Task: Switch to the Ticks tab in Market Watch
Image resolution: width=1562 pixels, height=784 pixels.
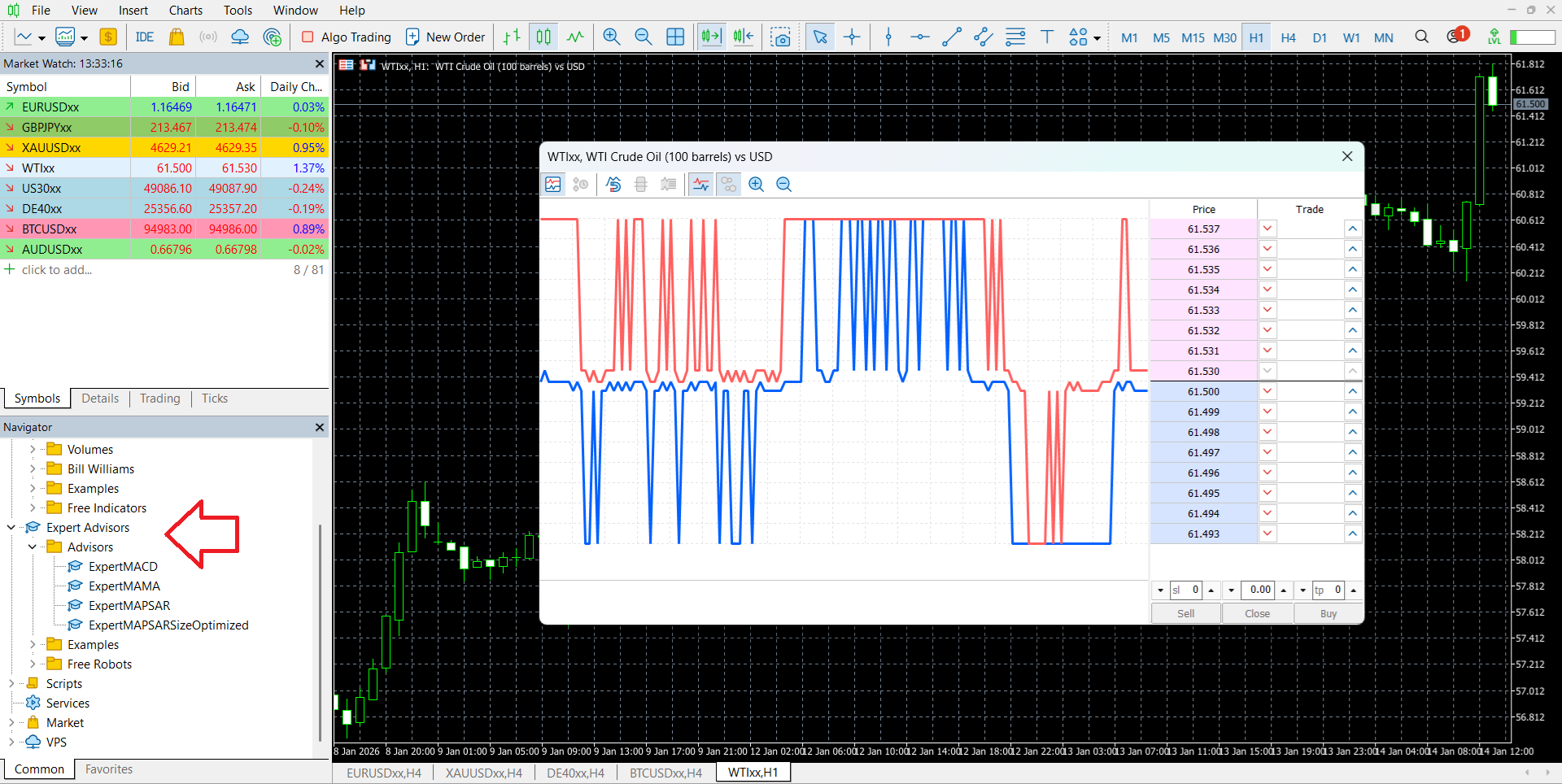Action: [215, 399]
